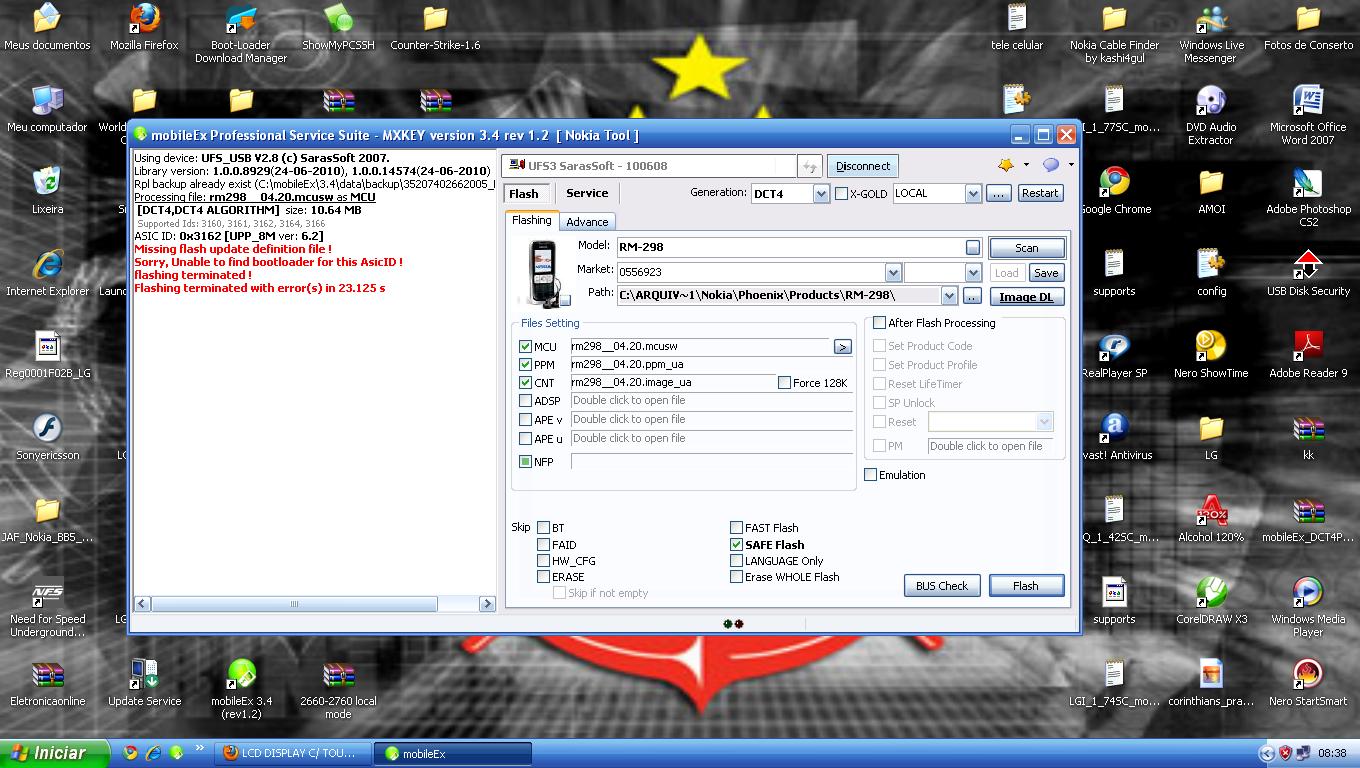
Task: Click the Disconnect button
Action: pyautogui.click(x=863, y=166)
